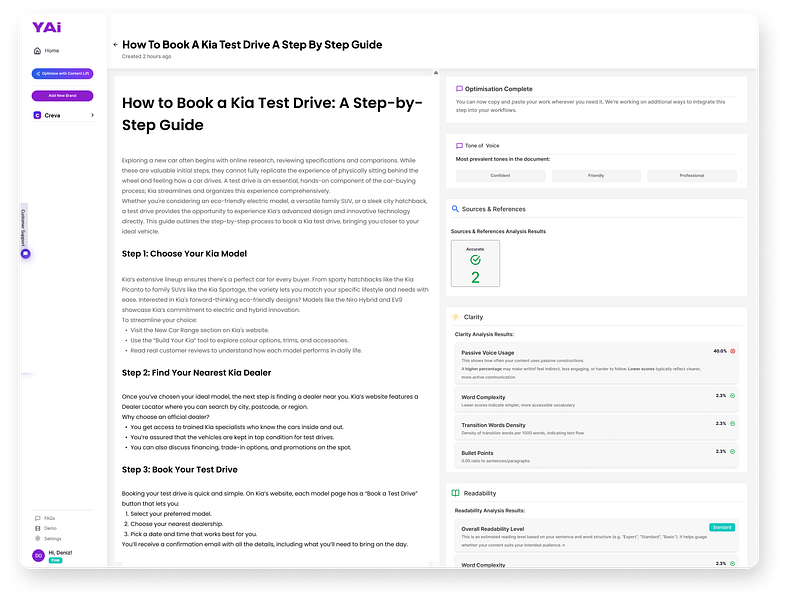Click the back arrow beside the page title

116,45
